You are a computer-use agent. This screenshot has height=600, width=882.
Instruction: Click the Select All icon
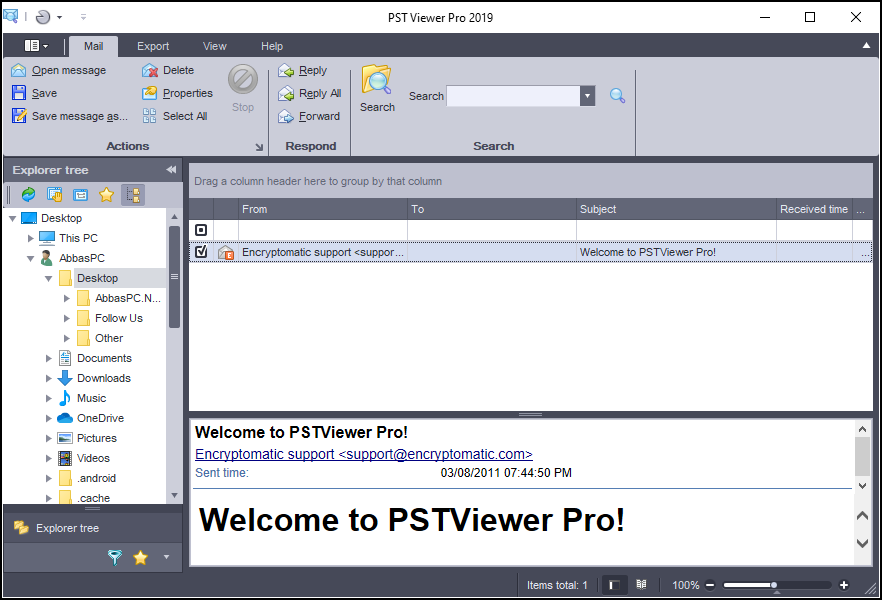[x=150, y=116]
